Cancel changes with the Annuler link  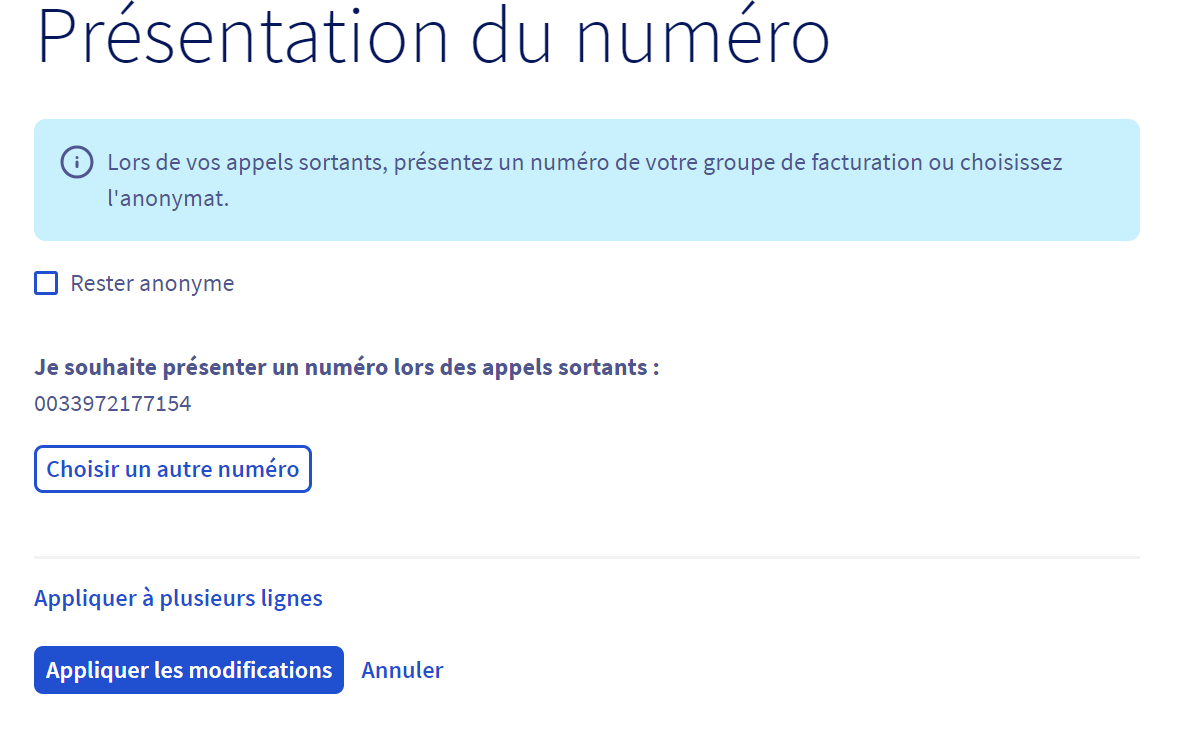coord(402,670)
